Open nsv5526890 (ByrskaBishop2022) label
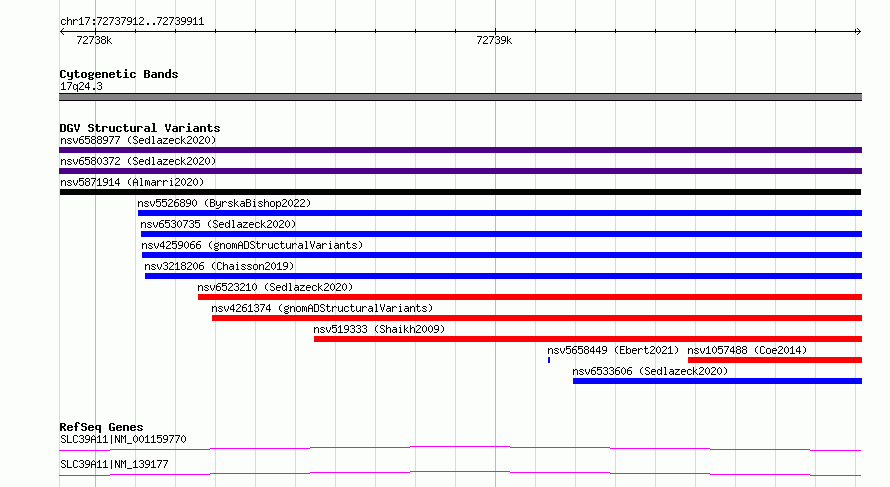 point(224,203)
